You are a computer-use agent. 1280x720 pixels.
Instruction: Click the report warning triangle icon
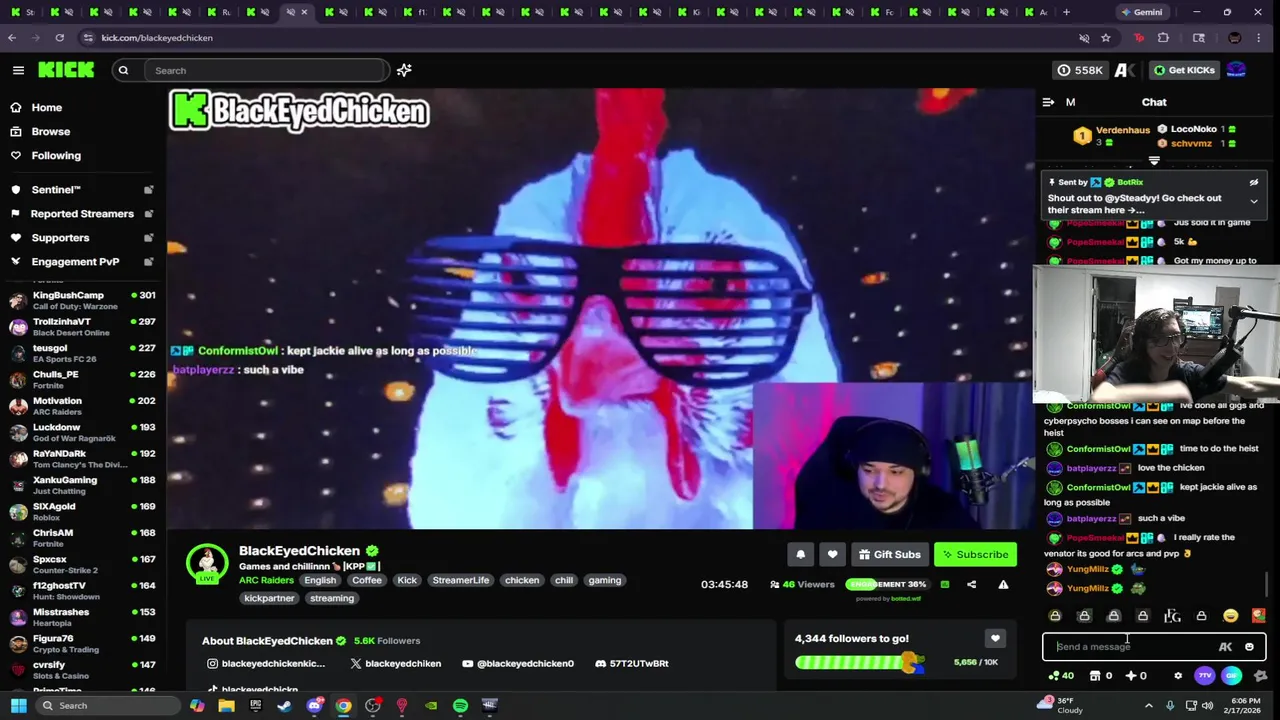[1003, 584]
